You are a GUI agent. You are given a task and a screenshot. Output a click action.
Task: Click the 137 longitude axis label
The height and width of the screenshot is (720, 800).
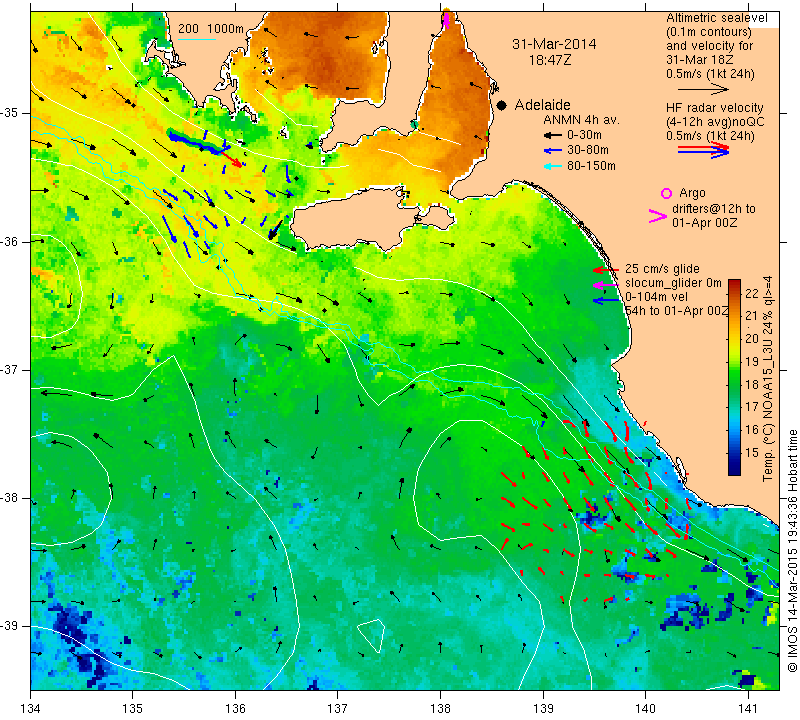point(338,709)
